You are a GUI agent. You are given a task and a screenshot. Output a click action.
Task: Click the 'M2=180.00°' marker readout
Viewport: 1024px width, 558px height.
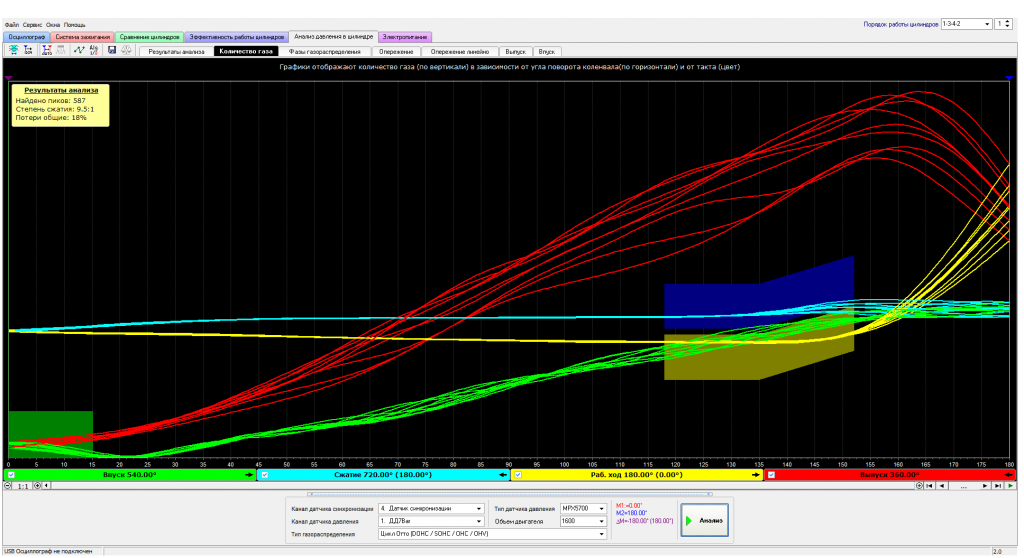632,514
